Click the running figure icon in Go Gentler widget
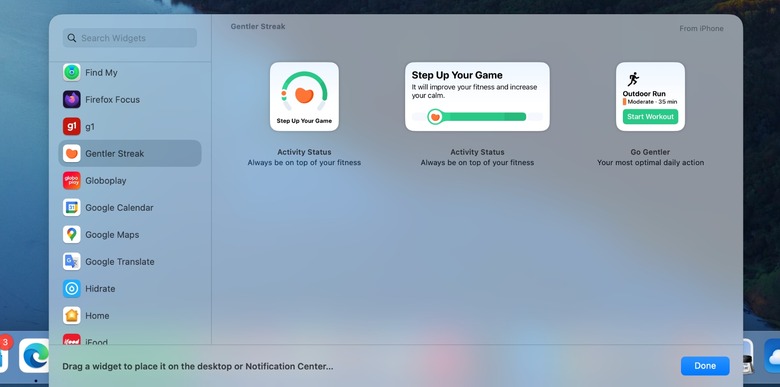Image resolution: width=780 pixels, height=387 pixels. [x=633, y=79]
